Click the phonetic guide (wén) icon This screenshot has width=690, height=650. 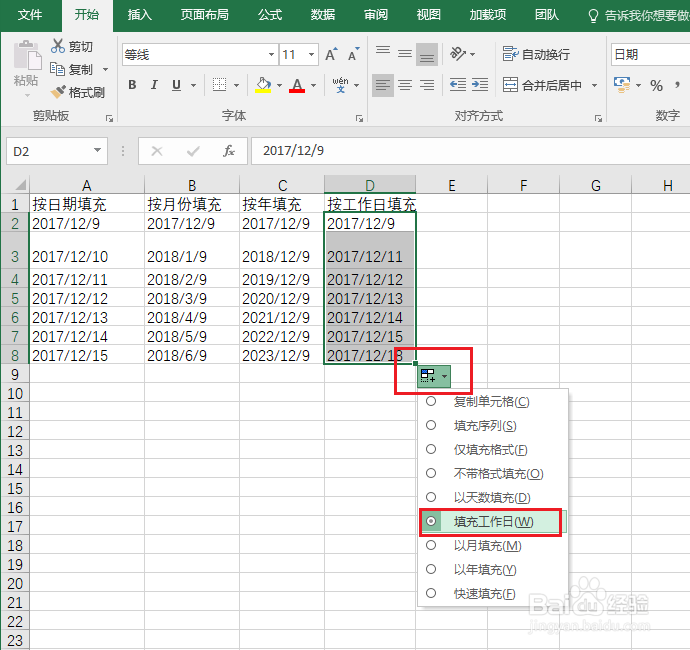340,84
